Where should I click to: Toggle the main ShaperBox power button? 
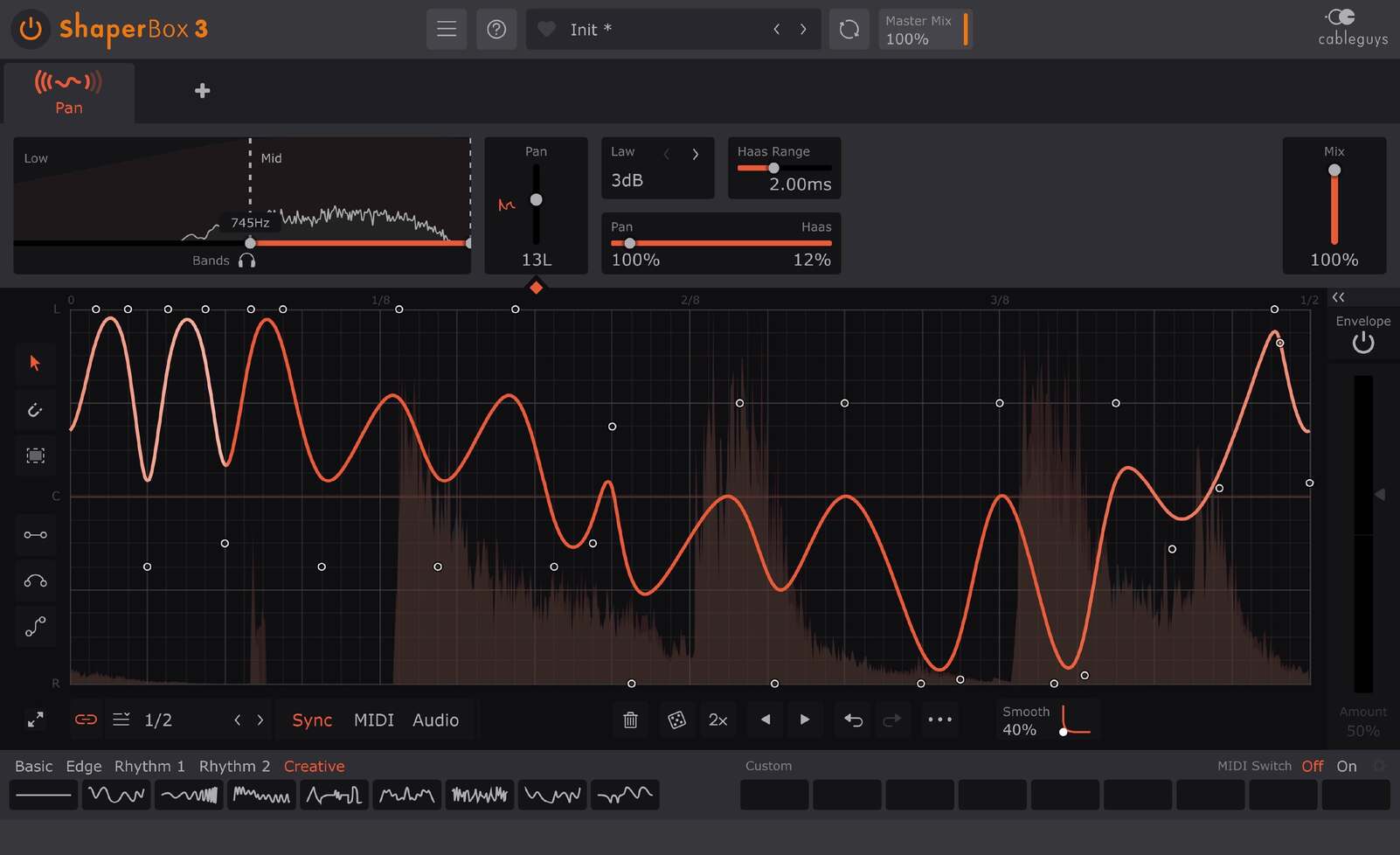[29, 29]
